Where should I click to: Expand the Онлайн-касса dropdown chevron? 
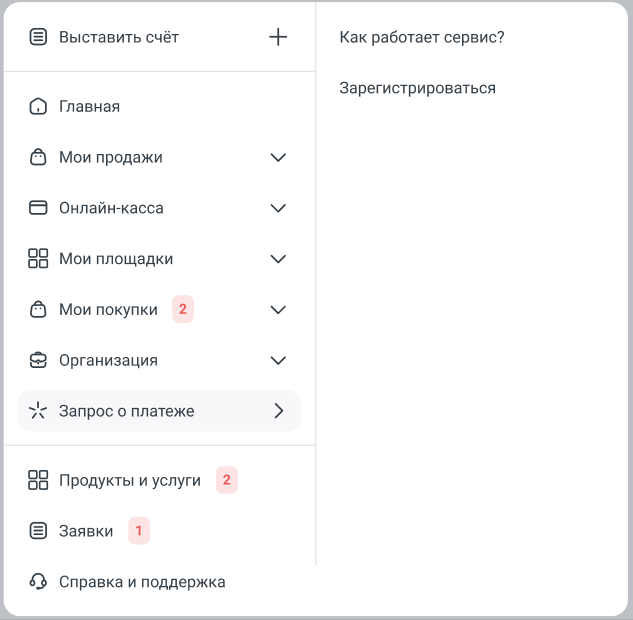tap(279, 208)
